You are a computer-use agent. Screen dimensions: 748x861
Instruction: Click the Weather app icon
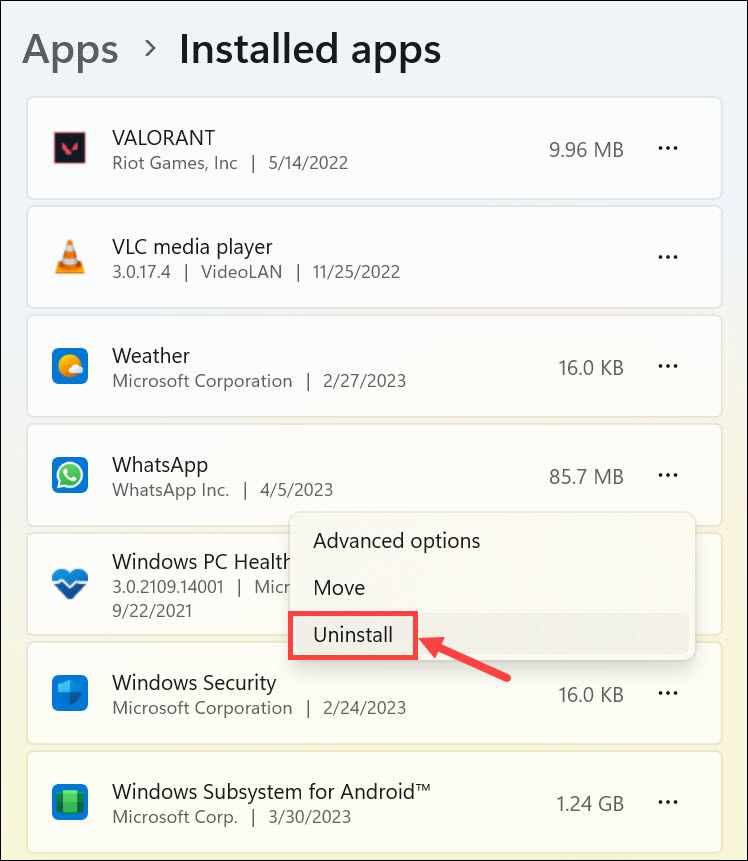70,366
